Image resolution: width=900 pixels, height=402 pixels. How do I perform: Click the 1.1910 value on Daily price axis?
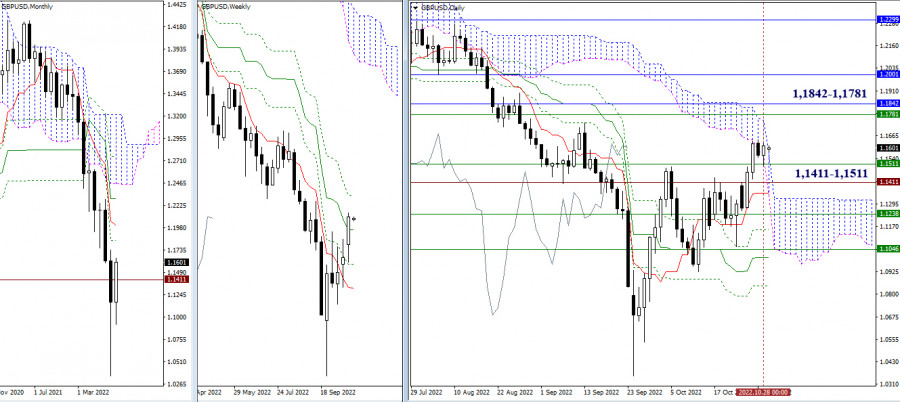(889, 91)
